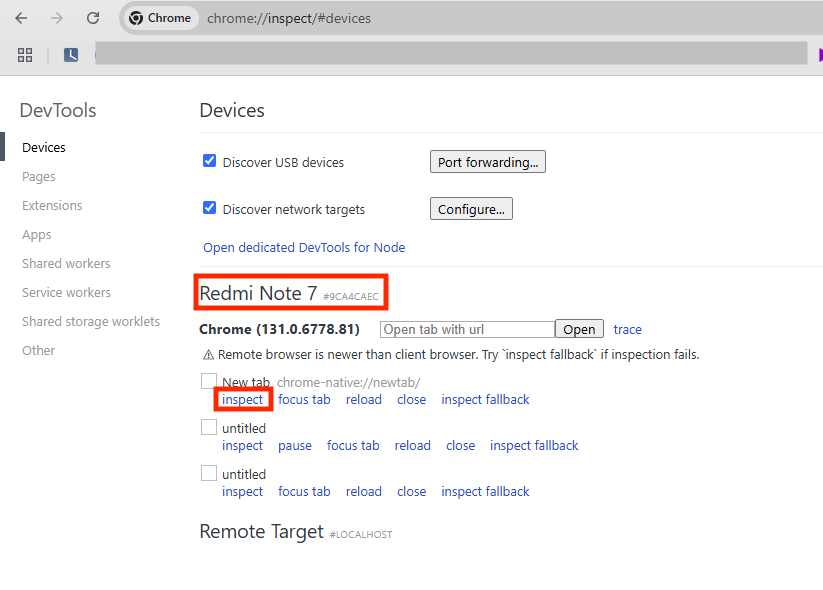
Task: Click the Open button next to url field
Action: pos(579,329)
